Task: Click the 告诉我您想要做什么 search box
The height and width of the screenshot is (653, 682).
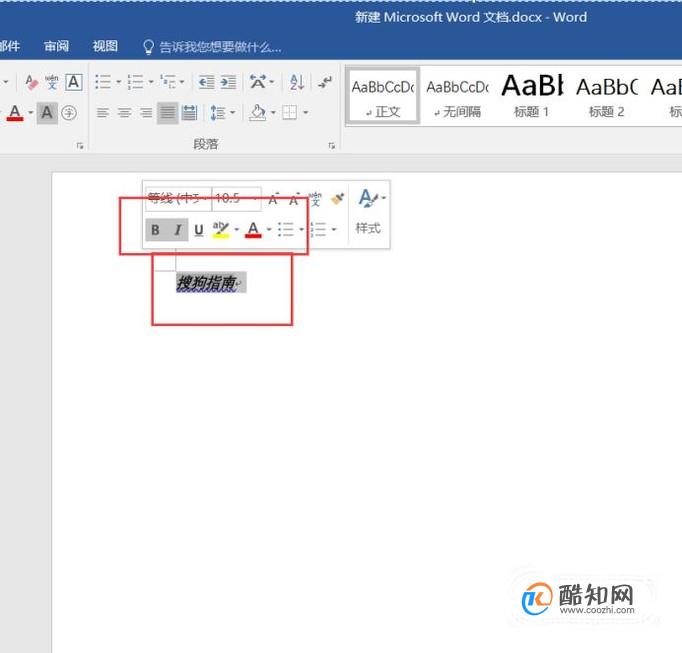Action: 220,47
